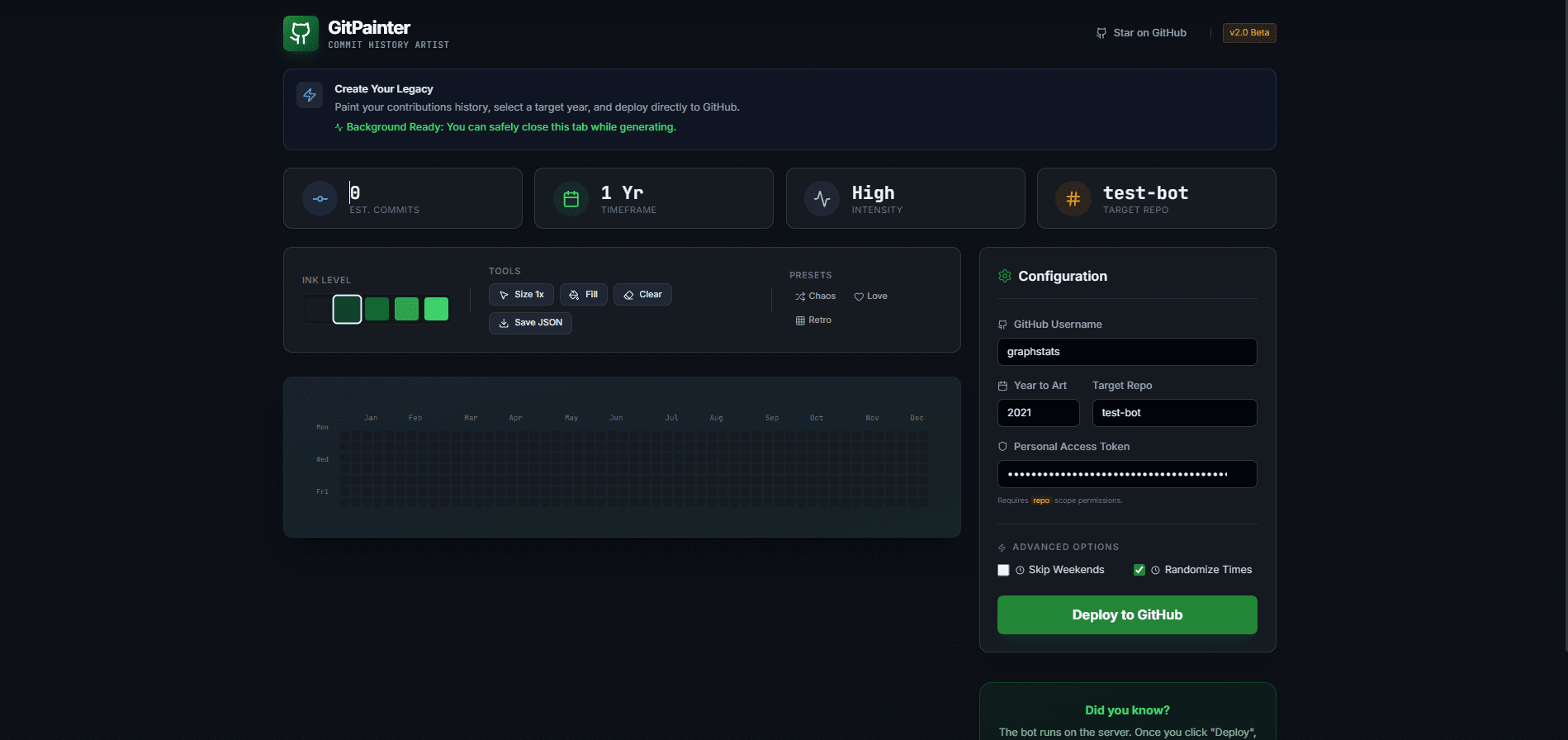Click the GitHub Username input field
The height and width of the screenshot is (740, 1568).
[1126, 352]
